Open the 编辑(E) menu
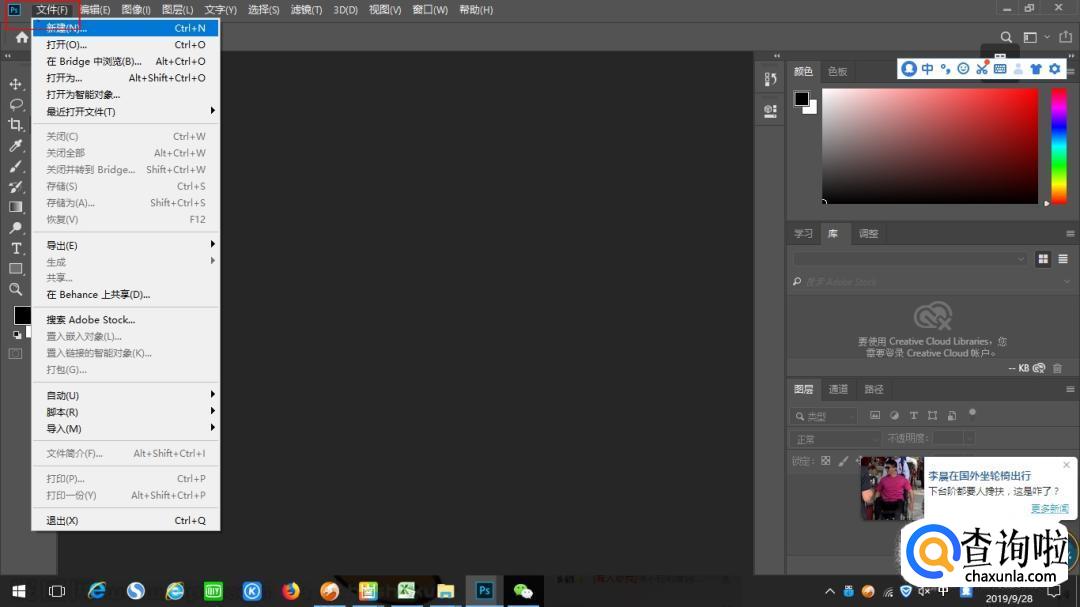 coord(95,10)
